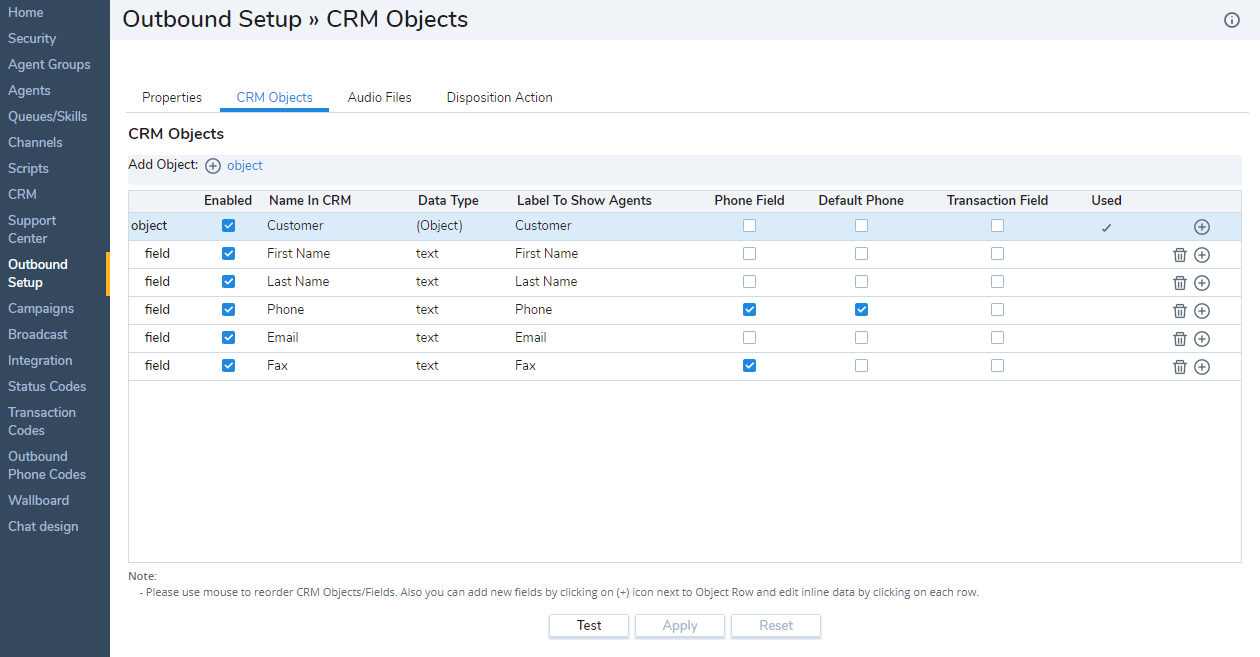This screenshot has height=657, width=1260.
Task: Open Chat design in sidebar
Action: (43, 526)
